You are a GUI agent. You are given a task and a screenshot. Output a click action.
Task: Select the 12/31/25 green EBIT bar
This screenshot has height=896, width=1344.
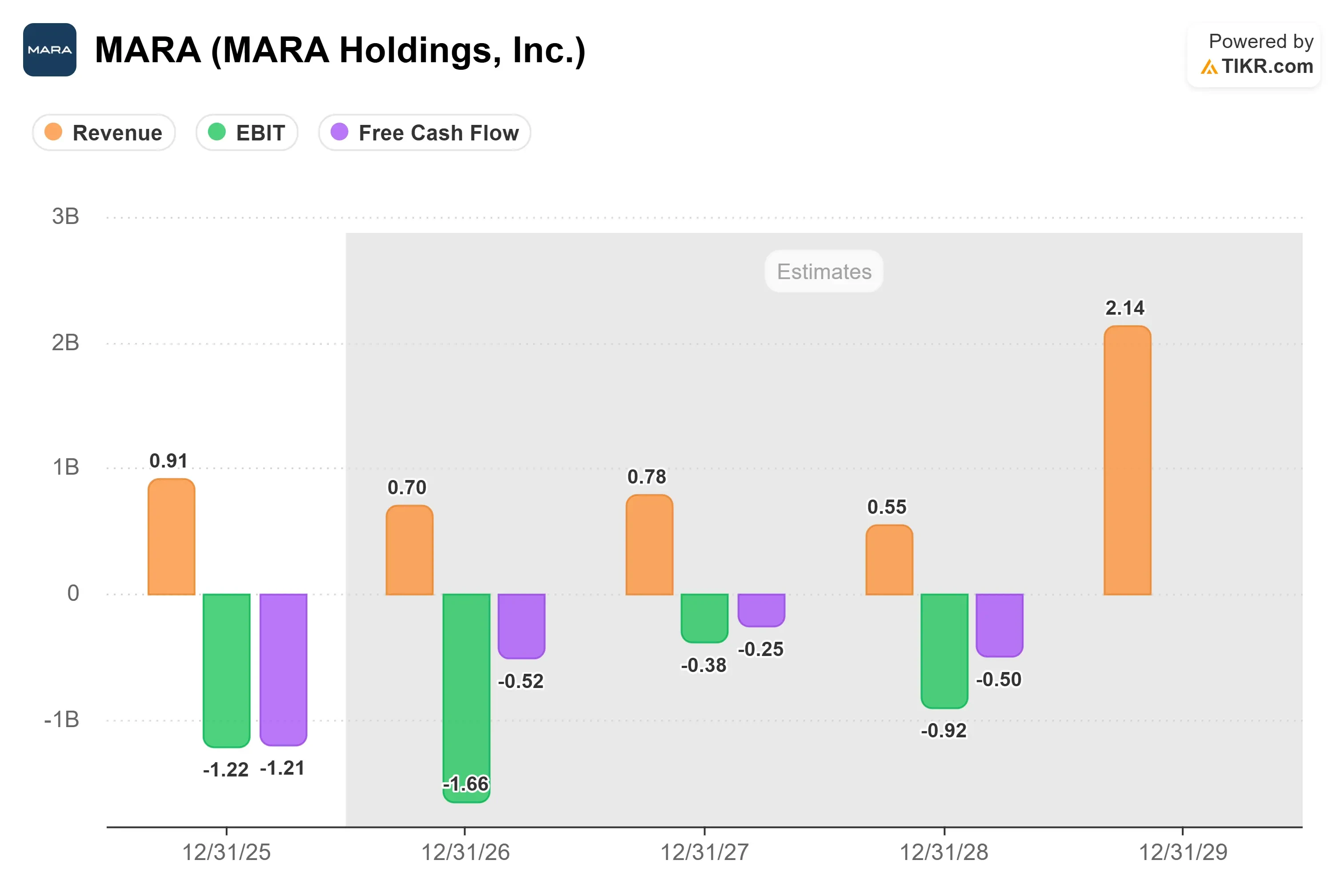pyautogui.click(x=227, y=671)
